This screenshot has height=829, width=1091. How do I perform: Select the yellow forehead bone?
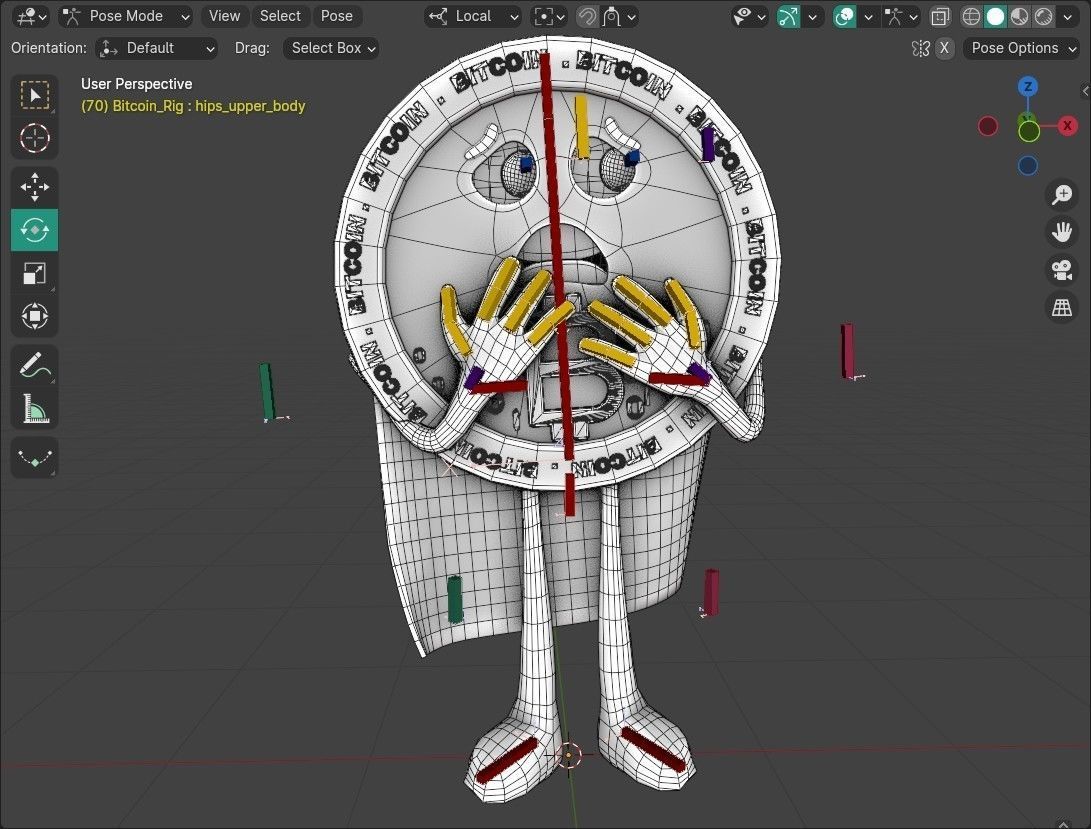click(x=582, y=127)
